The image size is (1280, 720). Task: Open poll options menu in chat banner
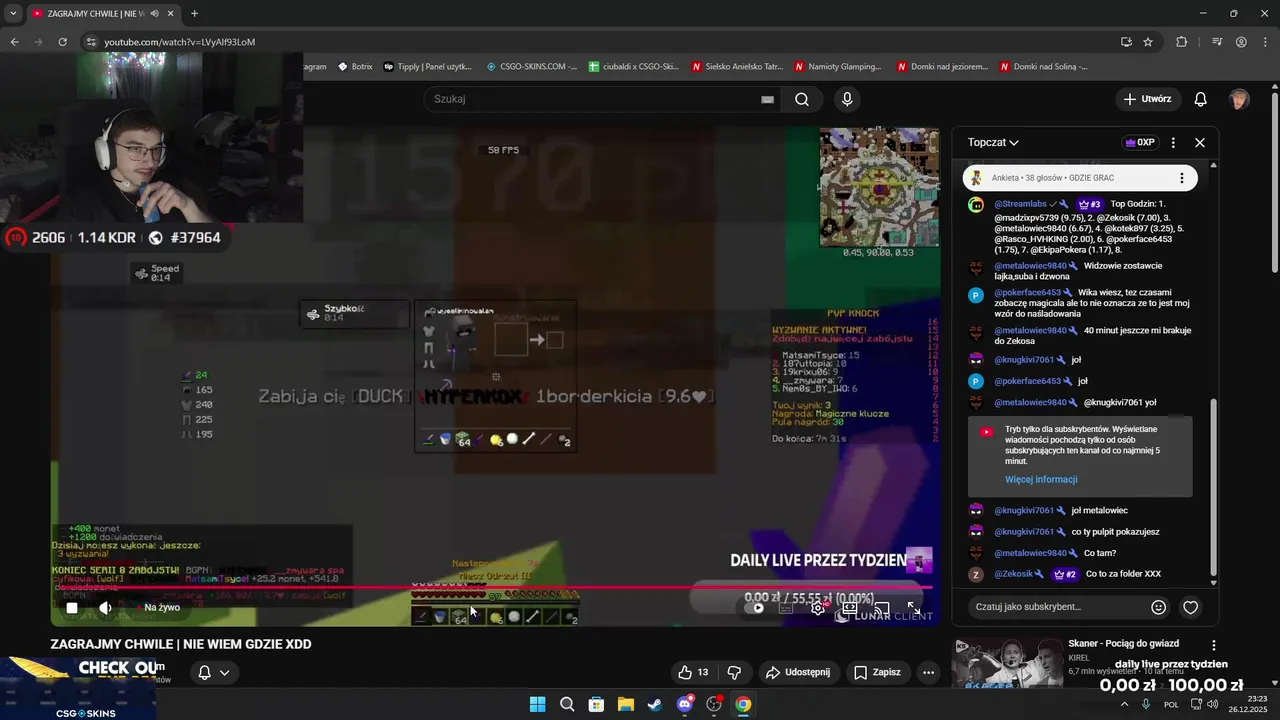click(x=1181, y=178)
